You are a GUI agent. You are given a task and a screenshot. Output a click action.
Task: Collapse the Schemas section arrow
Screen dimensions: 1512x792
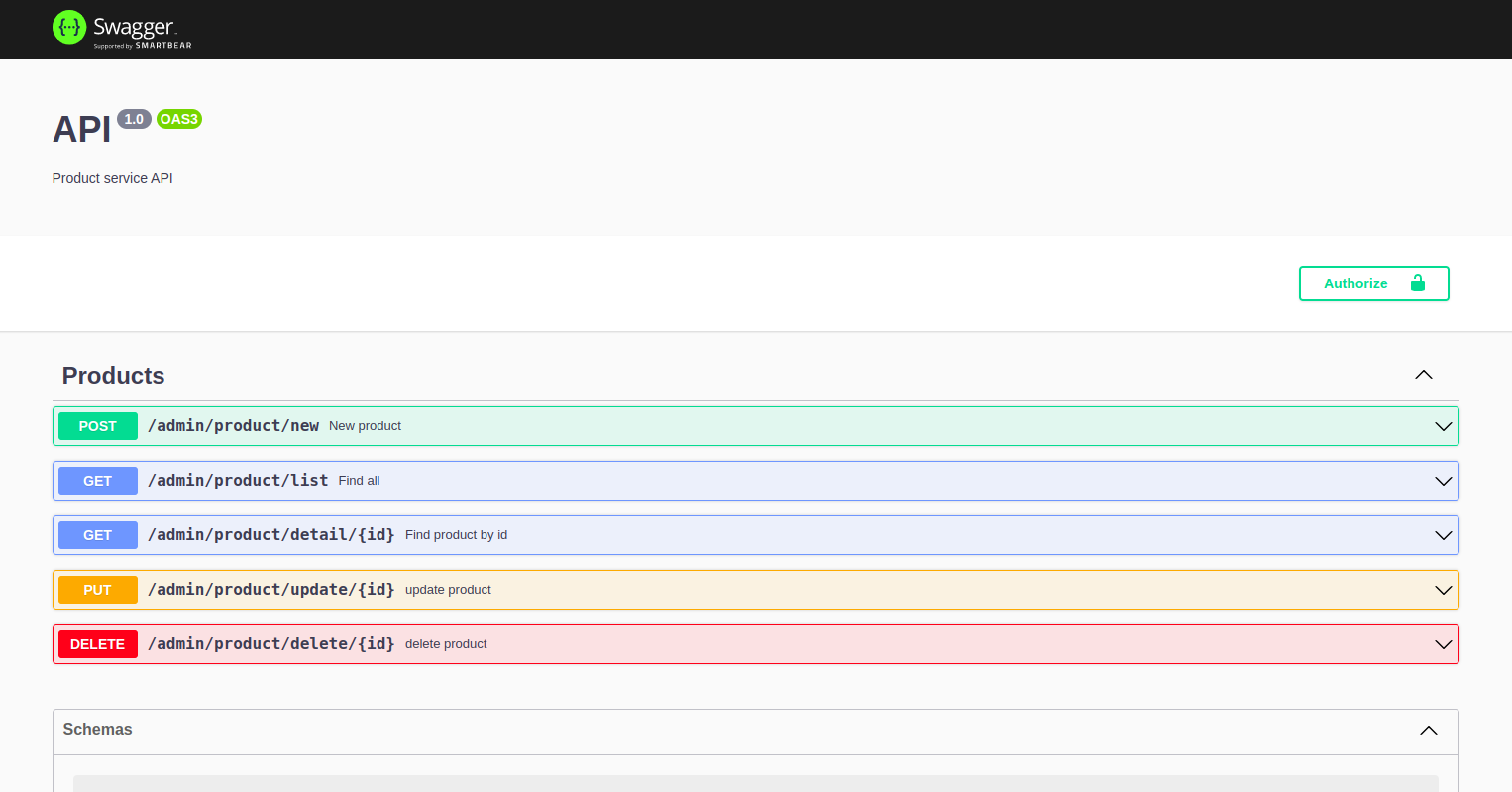click(1428, 731)
